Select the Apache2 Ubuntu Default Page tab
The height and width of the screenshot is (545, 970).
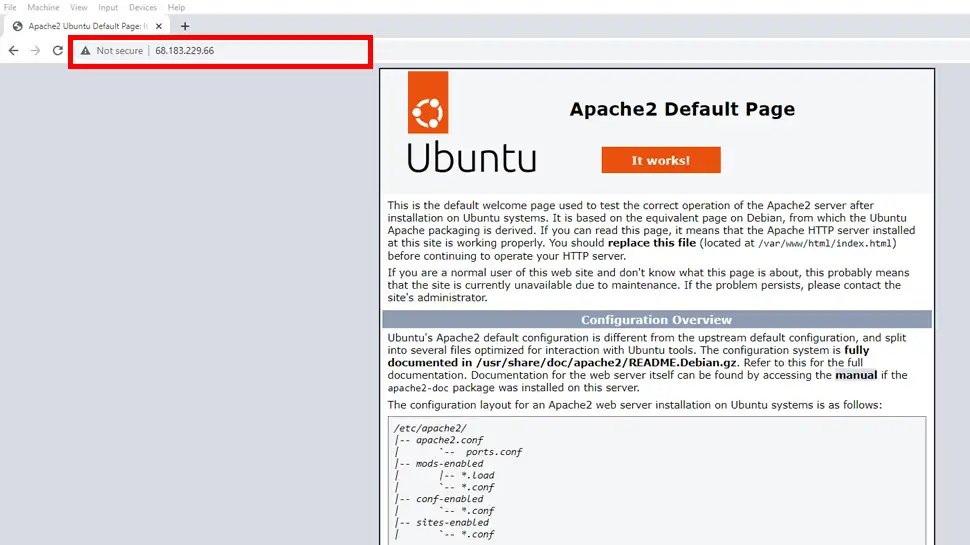click(87, 26)
